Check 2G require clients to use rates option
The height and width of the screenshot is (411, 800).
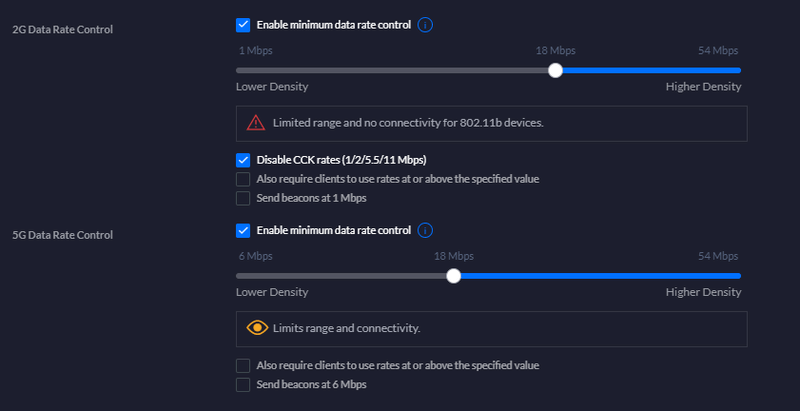point(243,179)
